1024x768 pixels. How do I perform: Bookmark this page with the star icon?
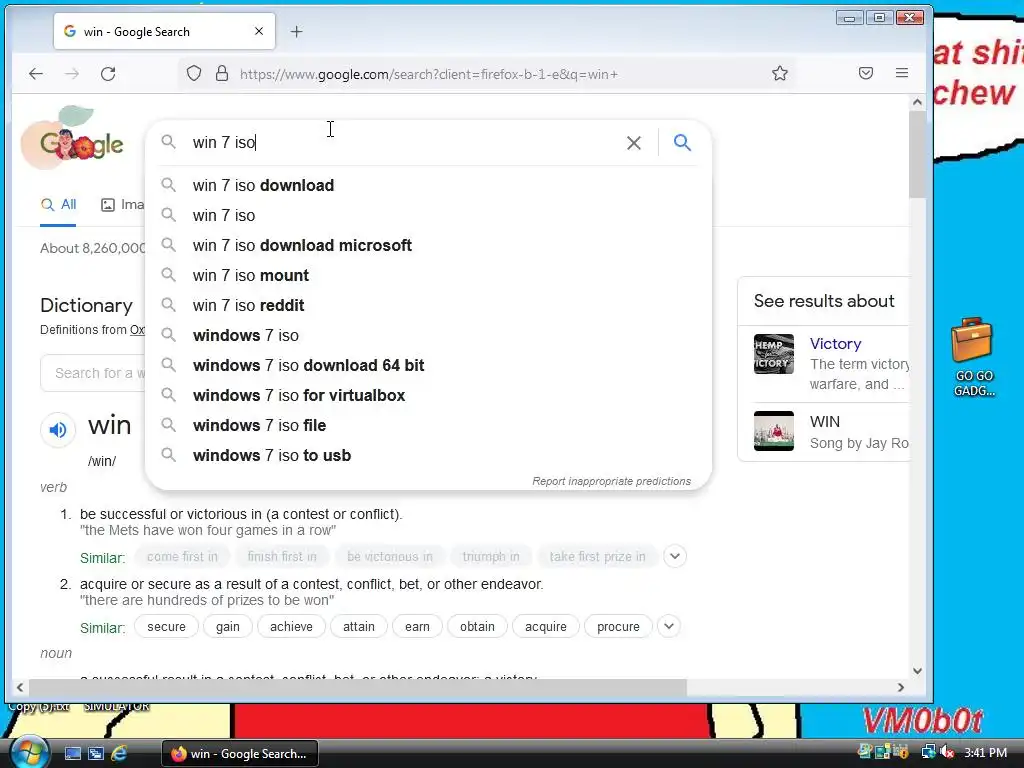(780, 73)
